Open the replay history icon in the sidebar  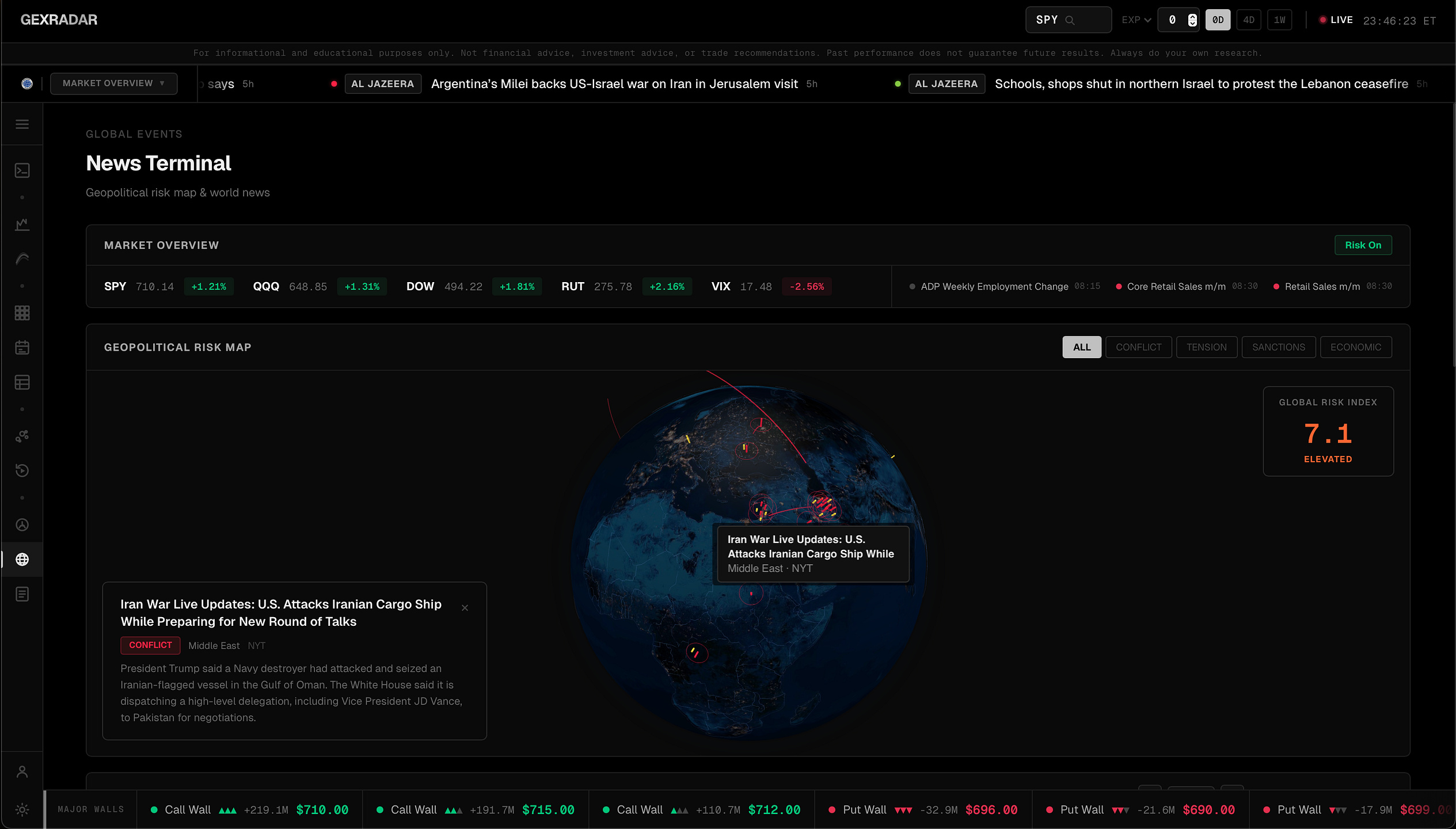coord(22,470)
